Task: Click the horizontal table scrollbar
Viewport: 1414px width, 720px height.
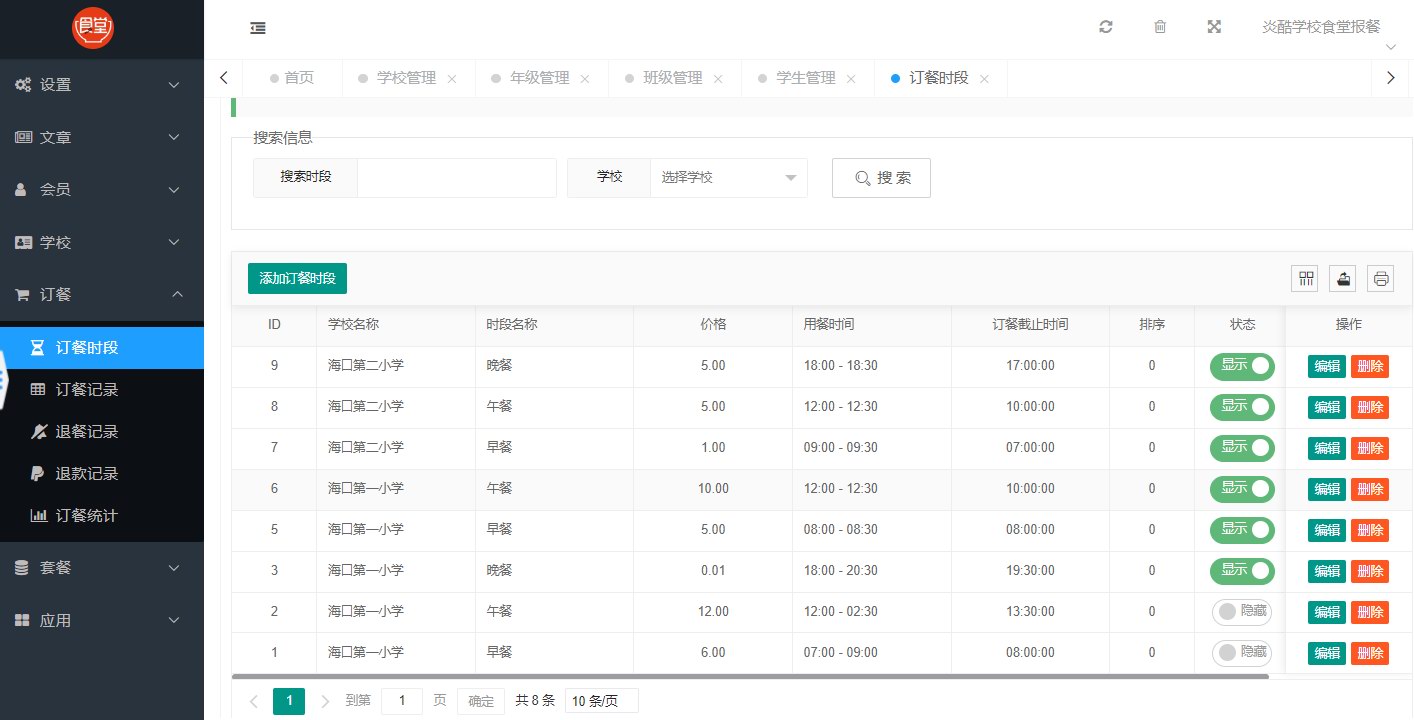Action: coord(750,677)
